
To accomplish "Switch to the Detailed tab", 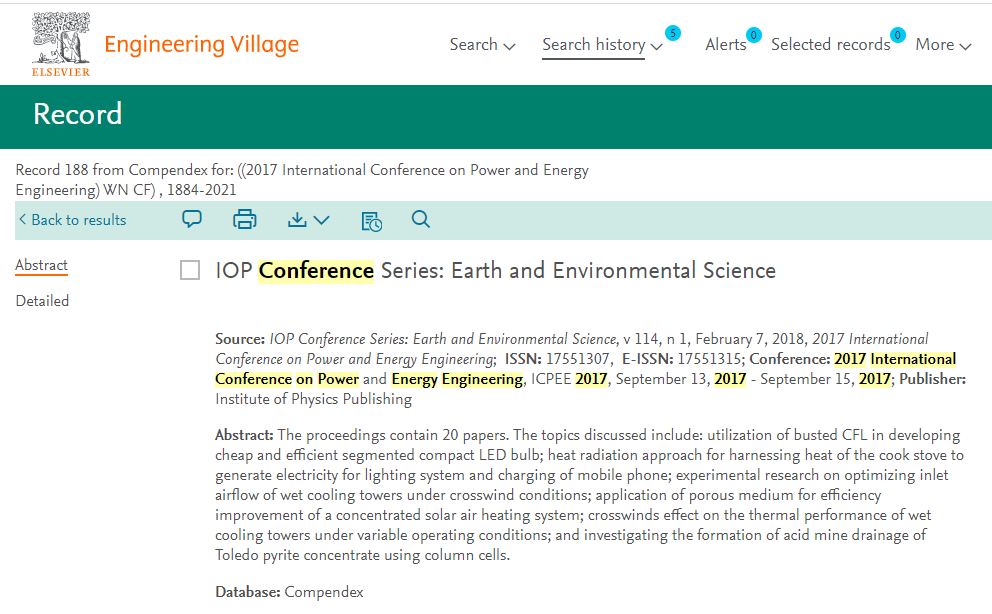I will coord(42,301).
